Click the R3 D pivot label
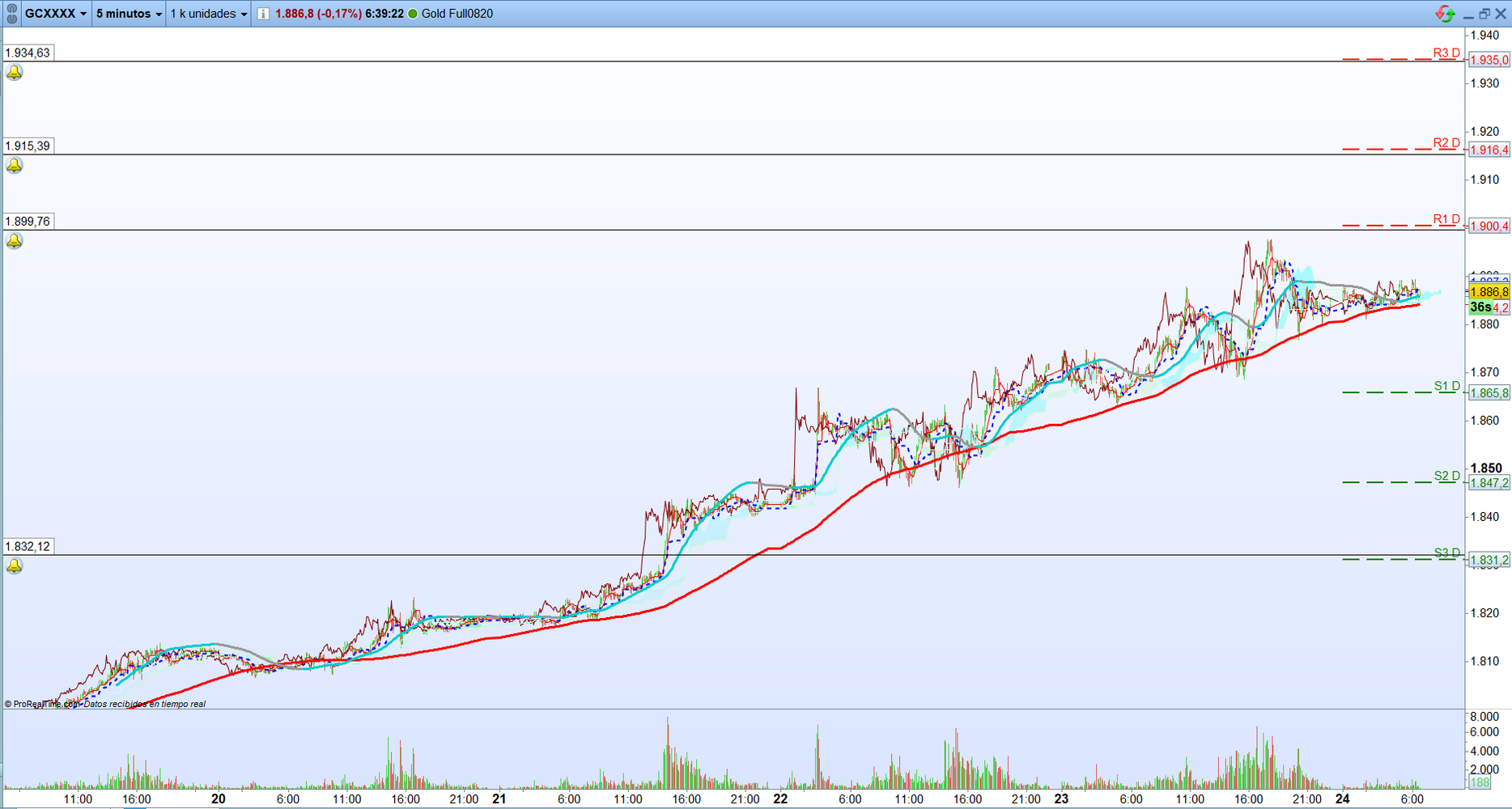 (1446, 53)
